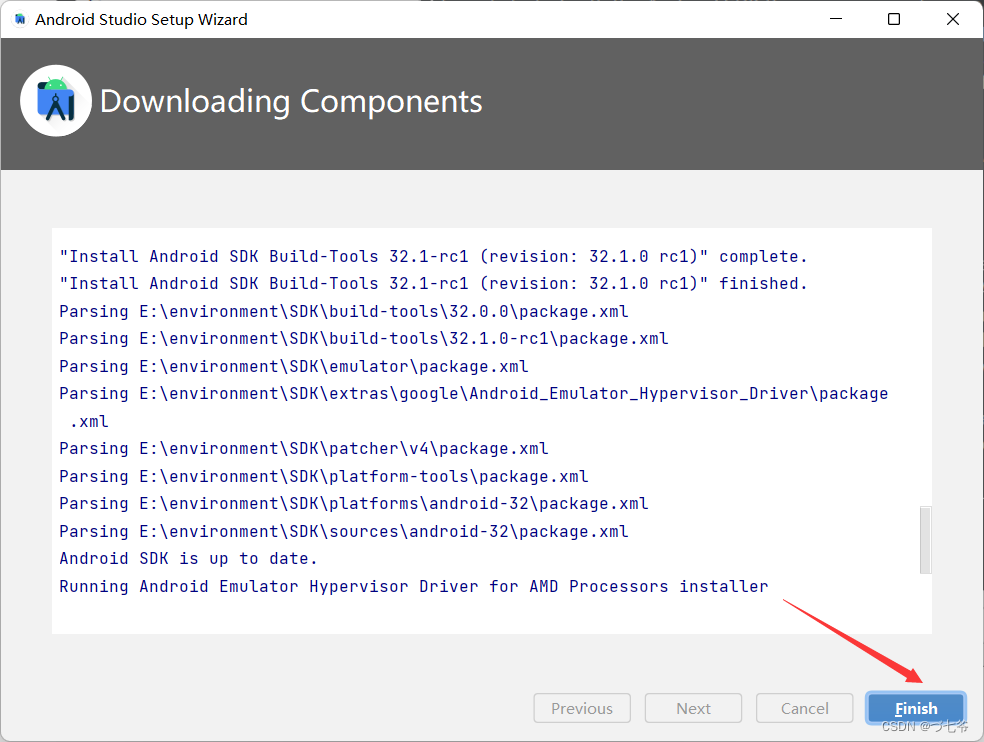The width and height of the screenshot is (984, 742).
Task: Click the build-tools\32.1.0-rc1\package.xml line
Action: click(x=364, y=338)
